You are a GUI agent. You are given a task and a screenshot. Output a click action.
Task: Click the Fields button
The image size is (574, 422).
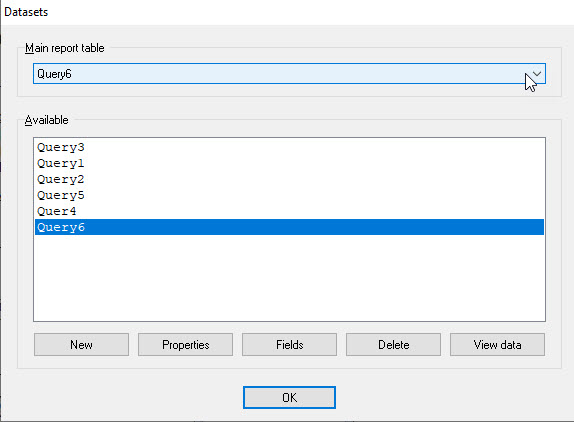coord(289,344)
